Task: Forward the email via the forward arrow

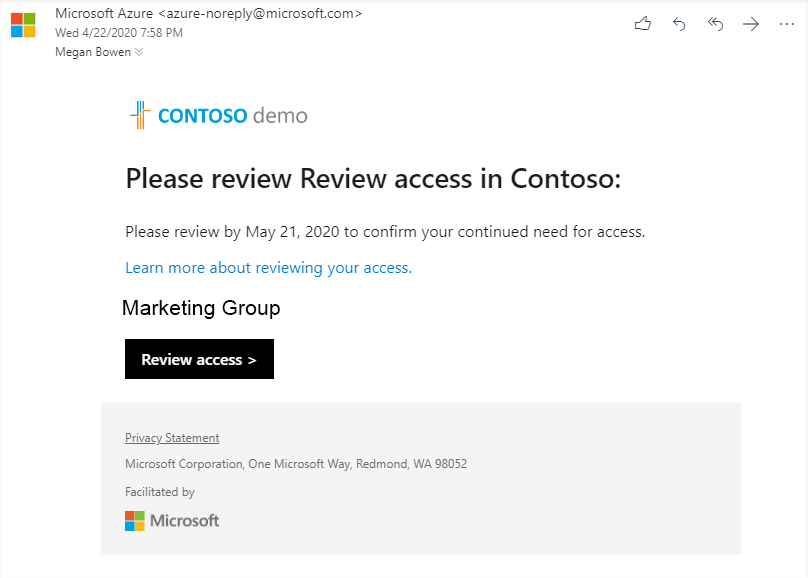Action: (x=751, y=23)
